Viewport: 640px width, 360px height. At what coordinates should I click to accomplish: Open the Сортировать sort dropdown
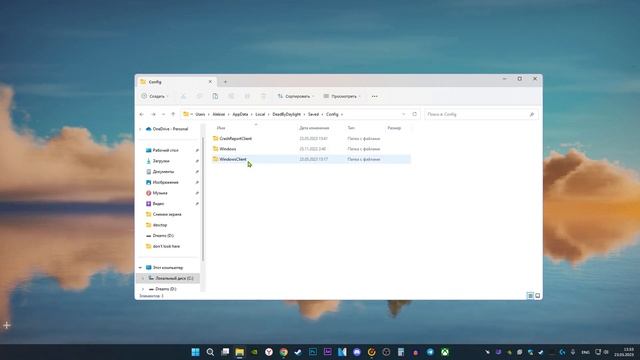pos(296,96)
